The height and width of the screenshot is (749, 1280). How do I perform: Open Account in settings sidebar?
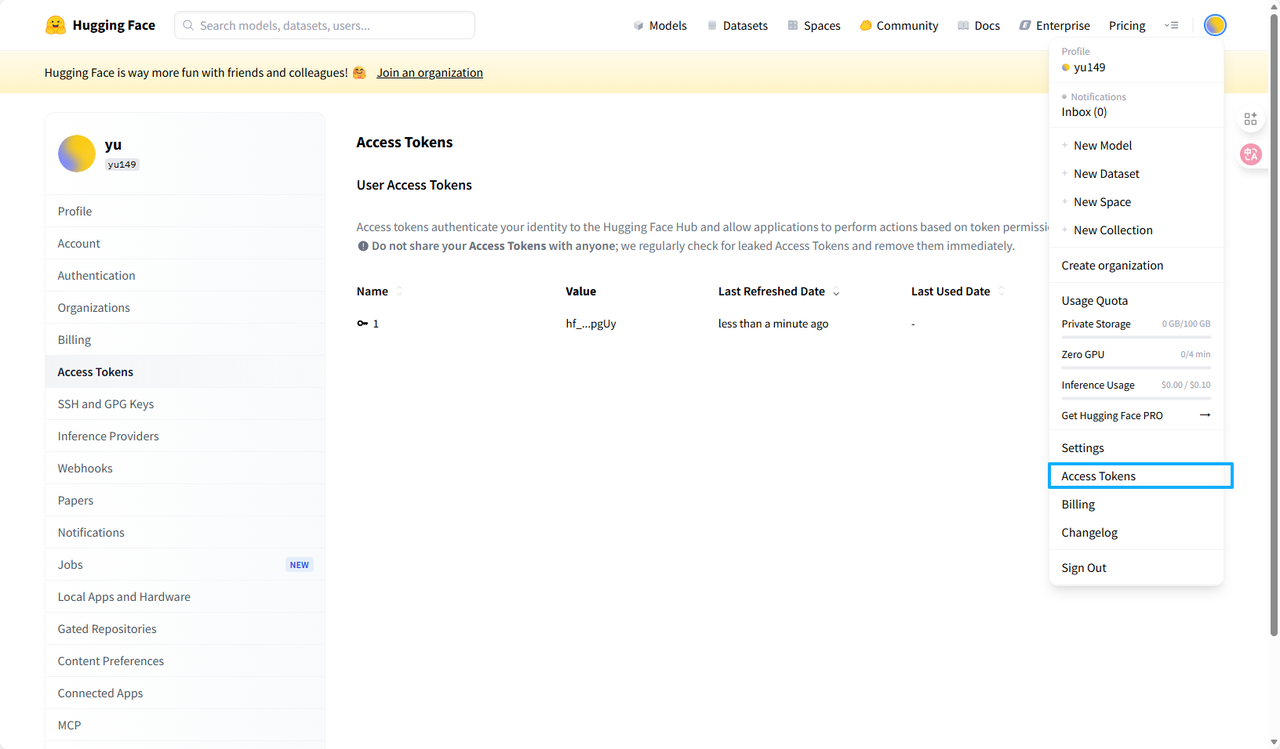(x=185, y=243)
